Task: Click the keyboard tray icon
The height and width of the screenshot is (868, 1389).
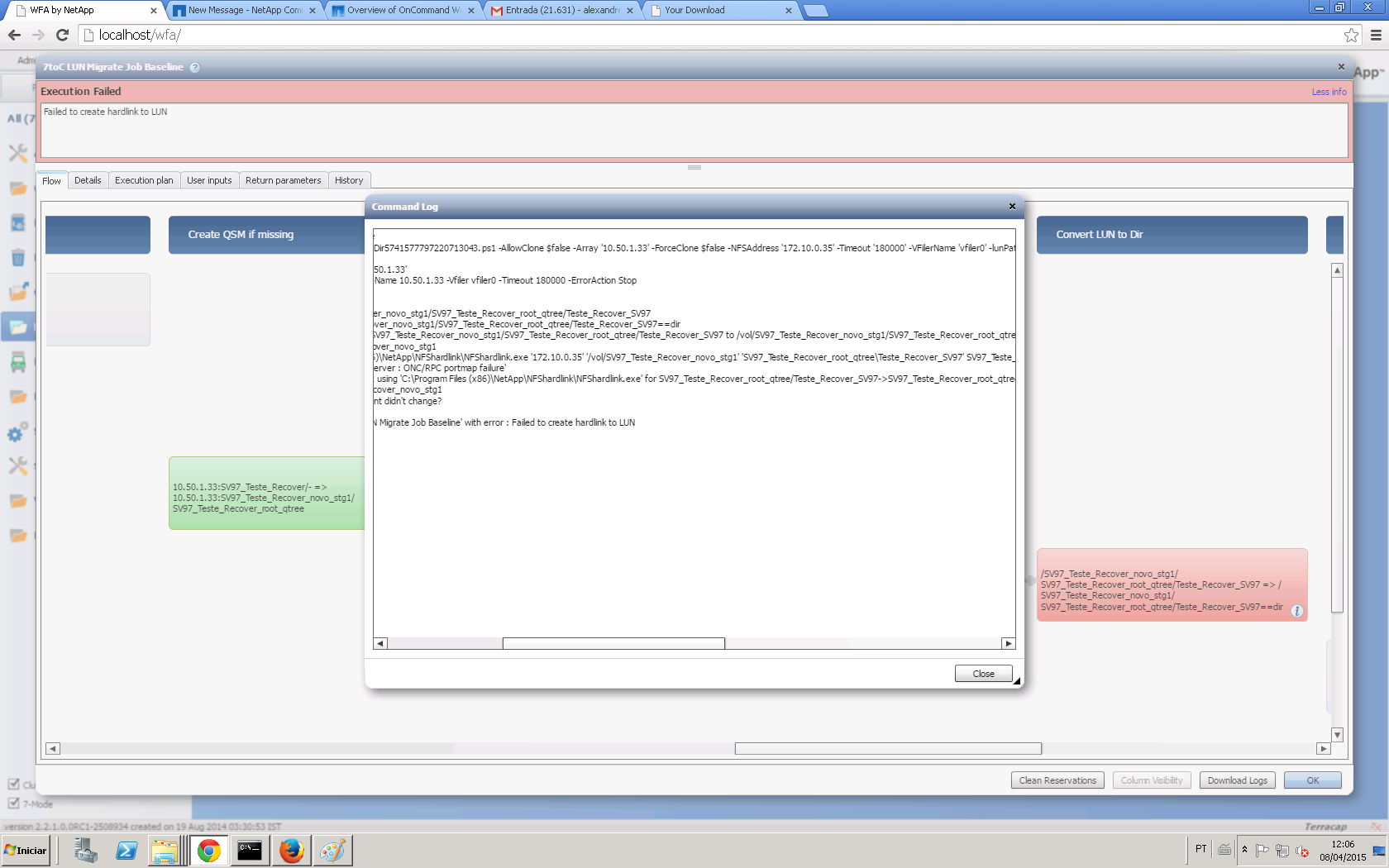Action: (x=1224, y=850)
